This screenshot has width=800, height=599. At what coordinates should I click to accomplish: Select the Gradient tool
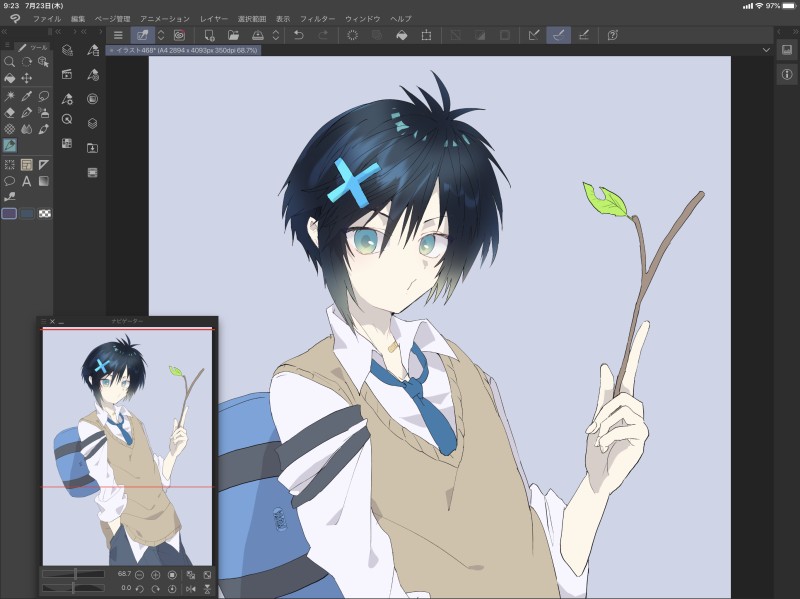44,181
